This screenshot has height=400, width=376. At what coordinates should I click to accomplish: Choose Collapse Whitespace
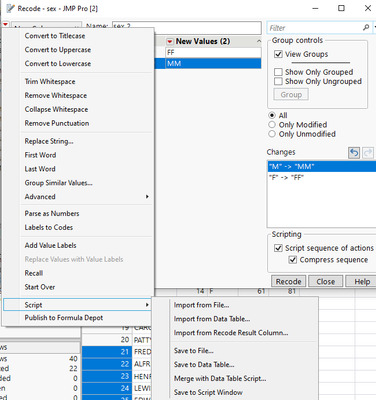(x=56, y=110)
